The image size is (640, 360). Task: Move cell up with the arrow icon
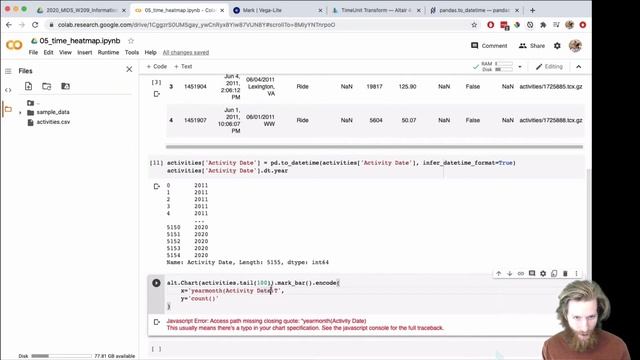click(x=498, y=273)
